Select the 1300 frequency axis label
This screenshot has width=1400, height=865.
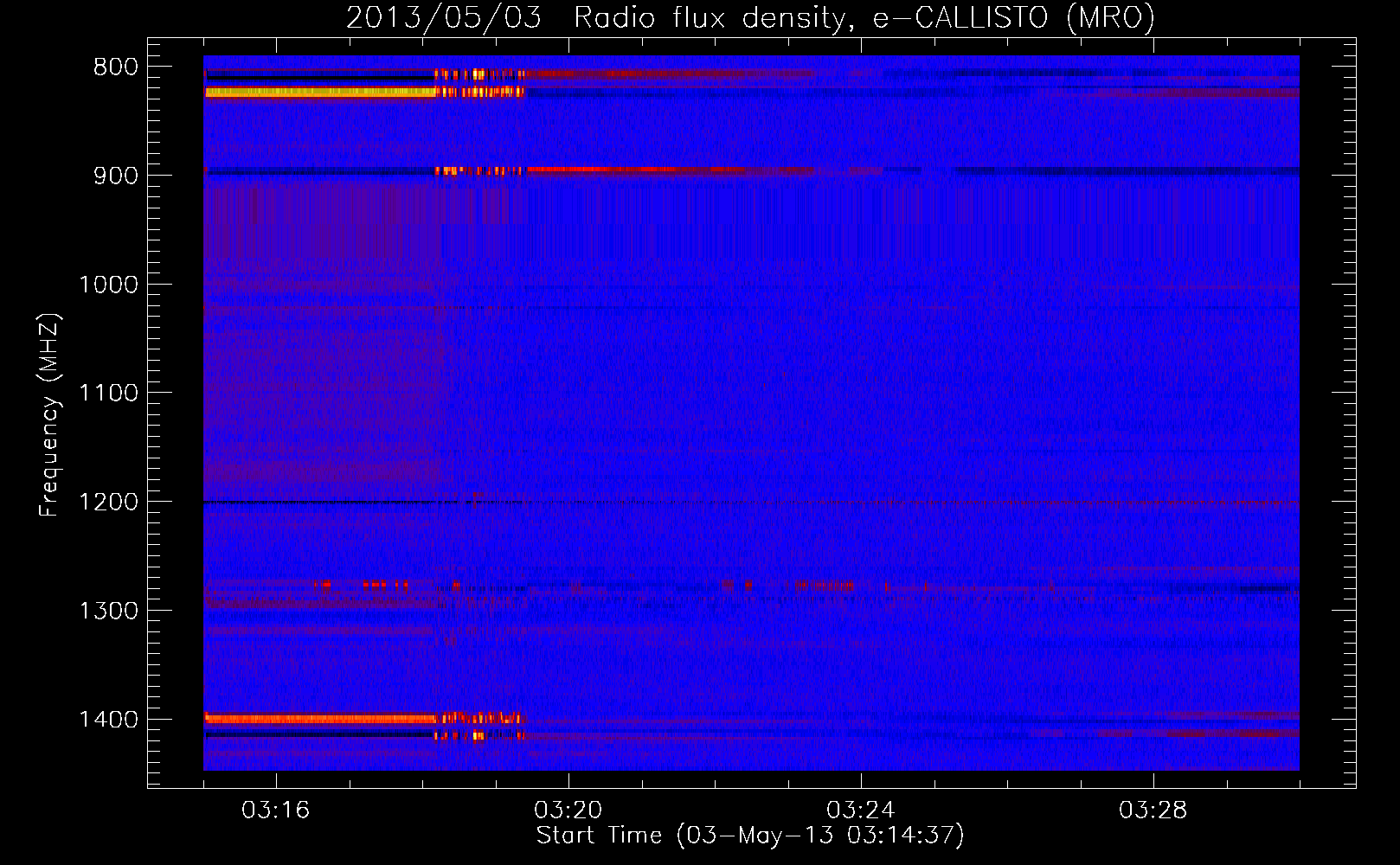[108, 611]
